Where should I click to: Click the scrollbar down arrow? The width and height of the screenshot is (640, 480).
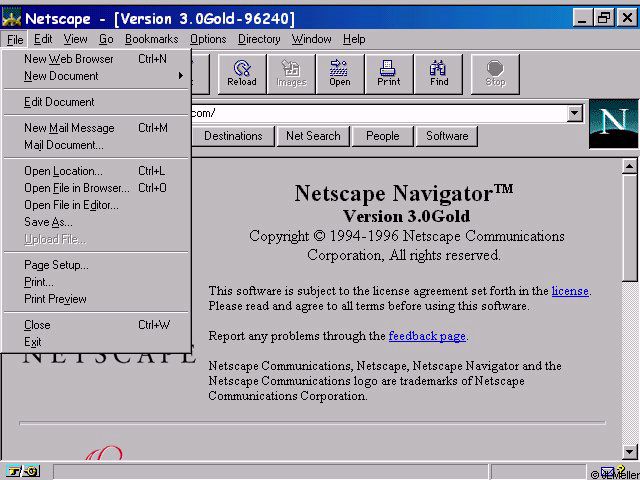(629, 451)
